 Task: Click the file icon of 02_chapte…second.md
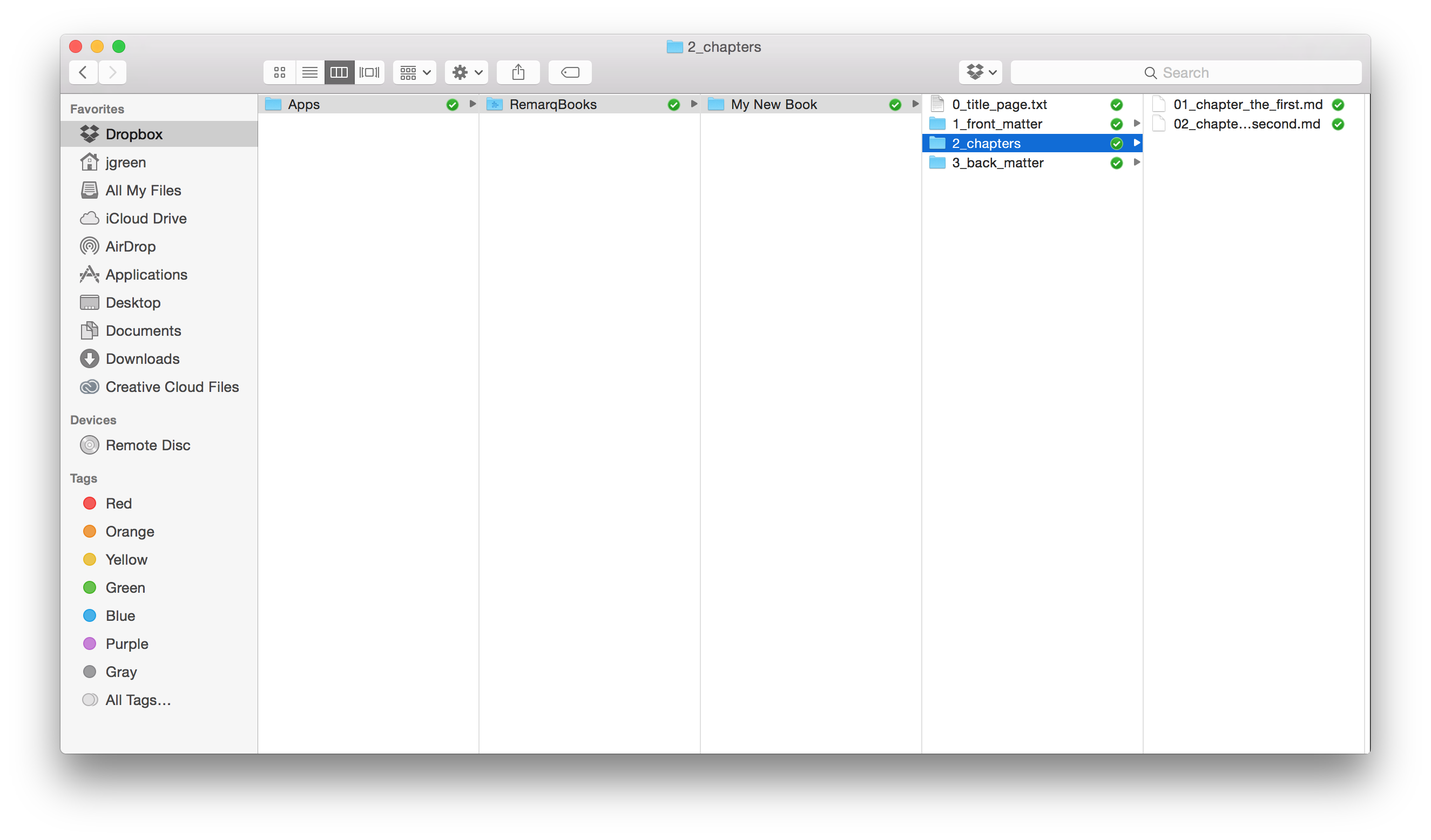pos(1158,124)
